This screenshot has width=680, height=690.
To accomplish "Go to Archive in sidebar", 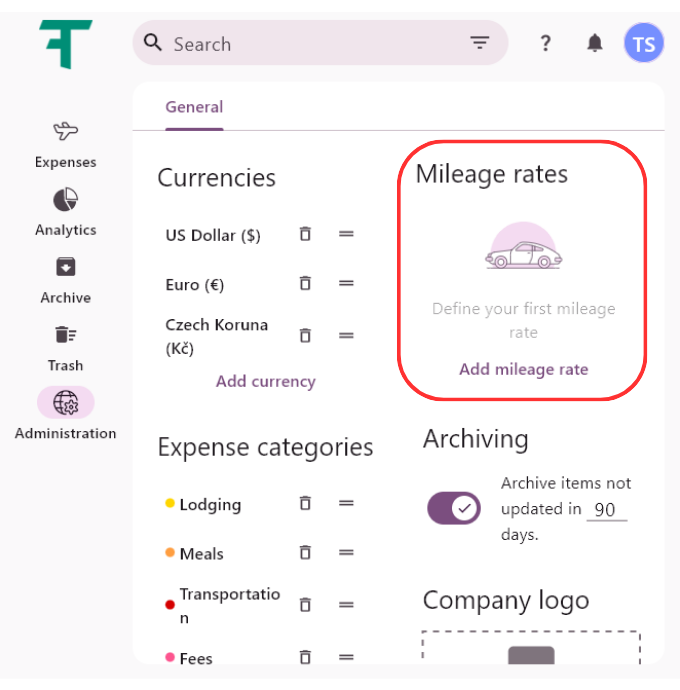I will tap(65, 268).
